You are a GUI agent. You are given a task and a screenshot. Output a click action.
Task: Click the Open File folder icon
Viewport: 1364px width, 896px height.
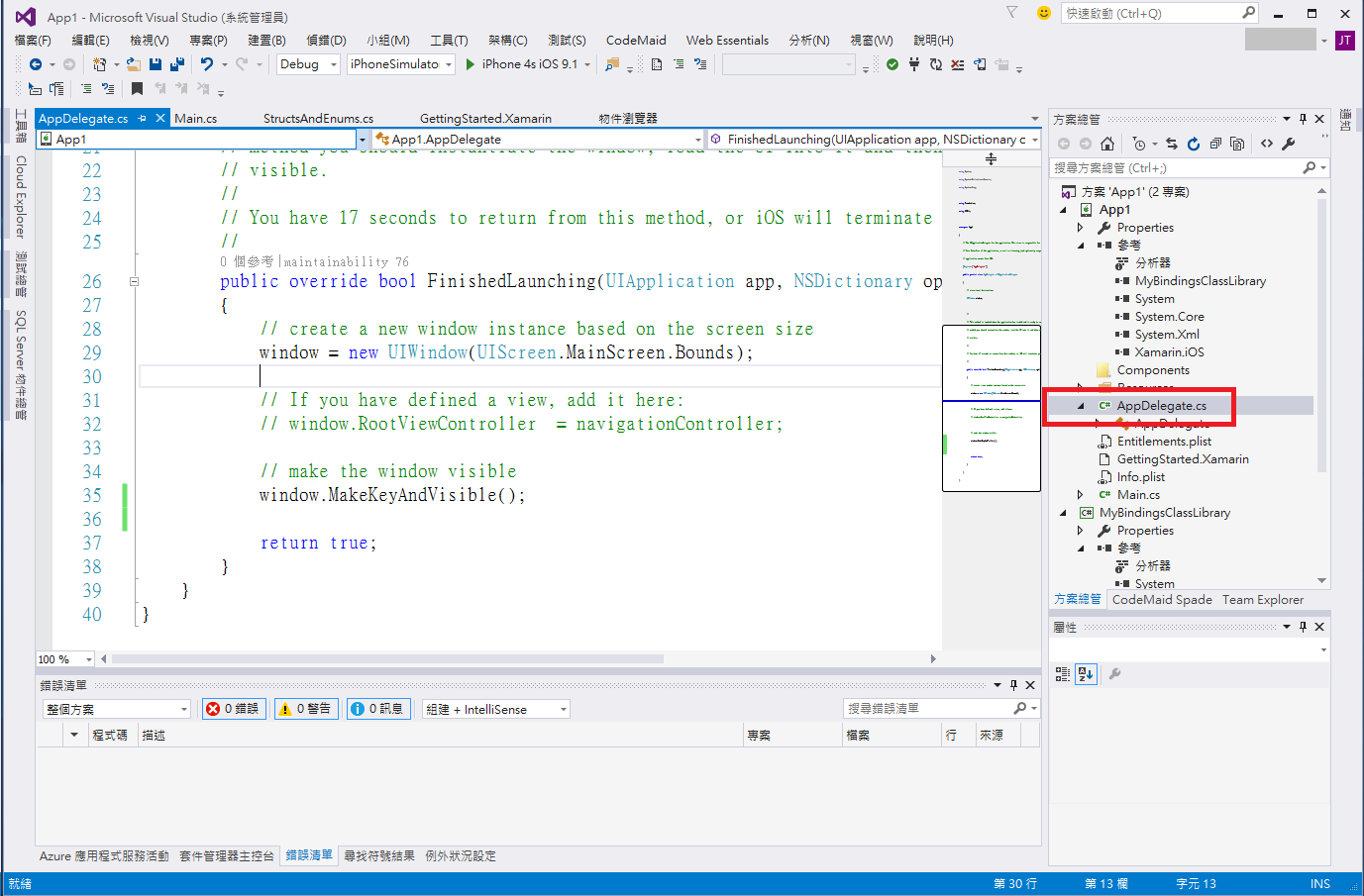133,64
